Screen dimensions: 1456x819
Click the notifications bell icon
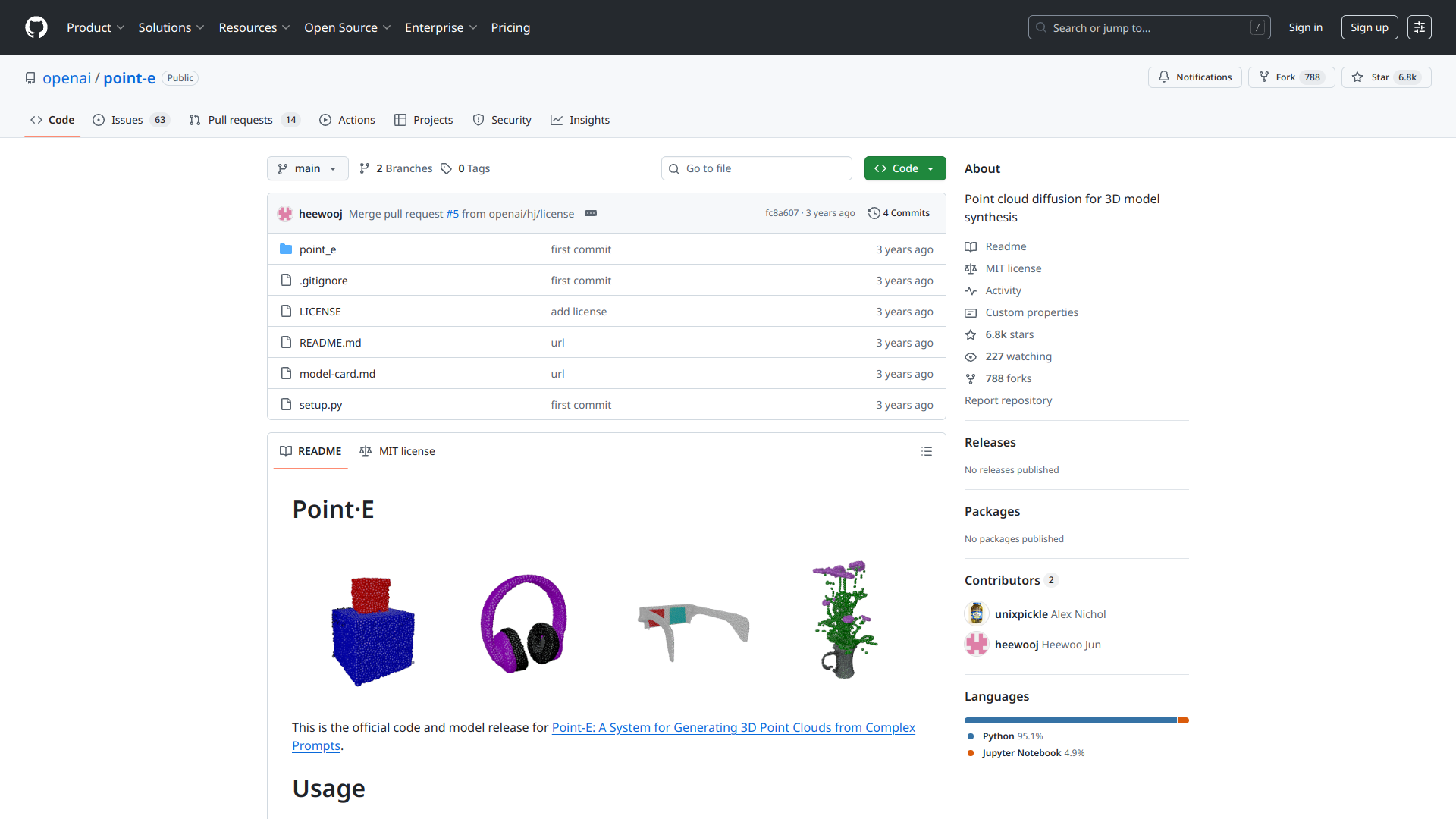[x=1165, y=77]
